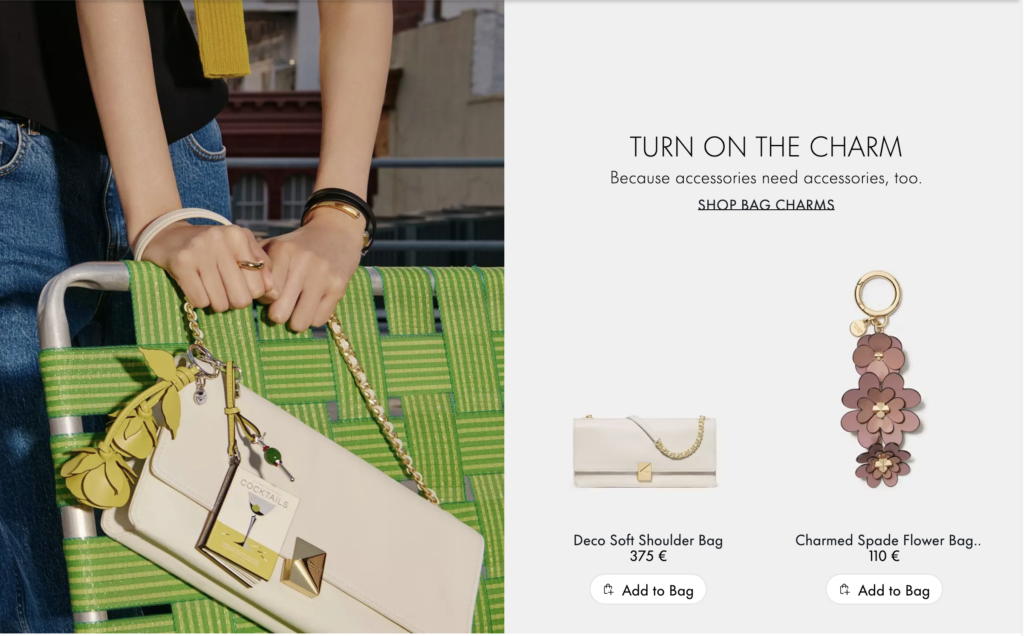Open the Deco Soft Shoulder Bag product image
The image size is (1024, 636).
(x=645, y=451)
